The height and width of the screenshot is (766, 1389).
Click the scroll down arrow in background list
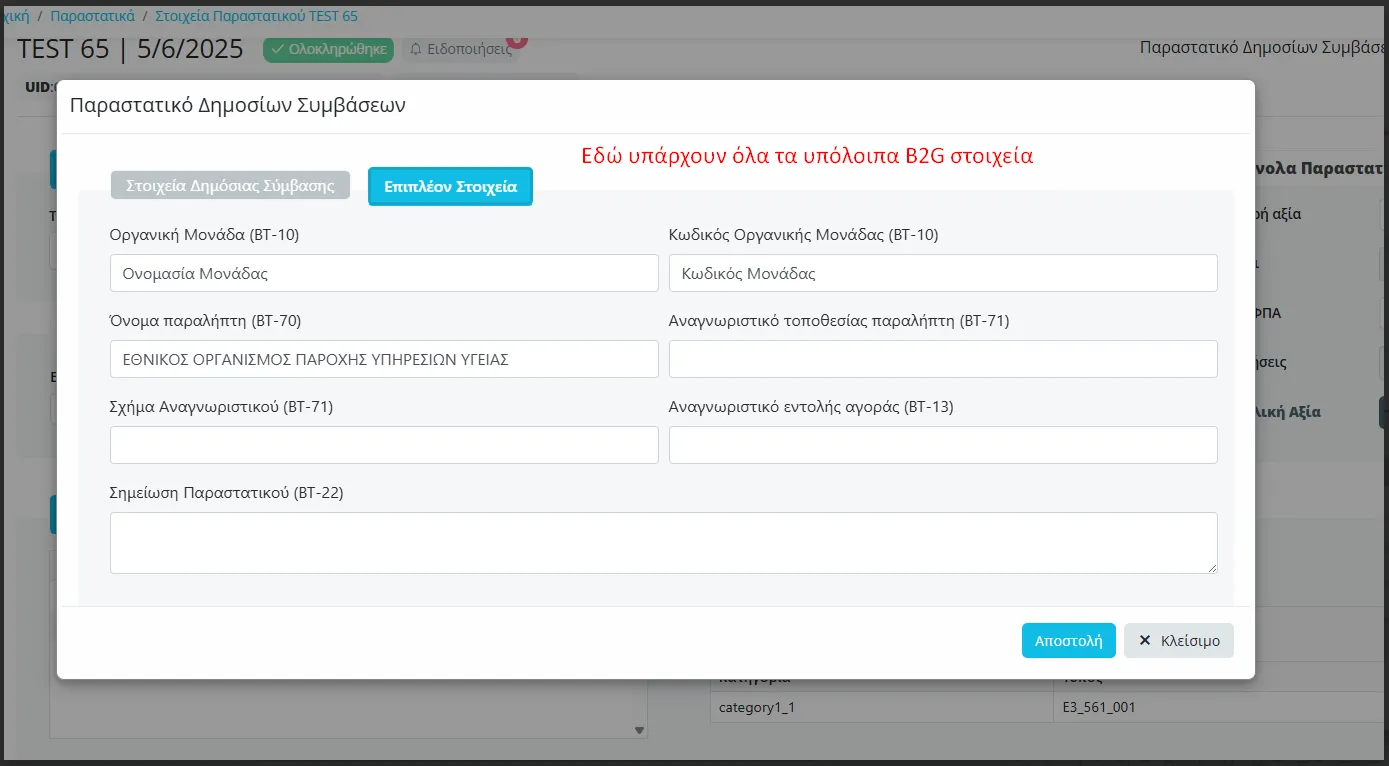[640, 731]
